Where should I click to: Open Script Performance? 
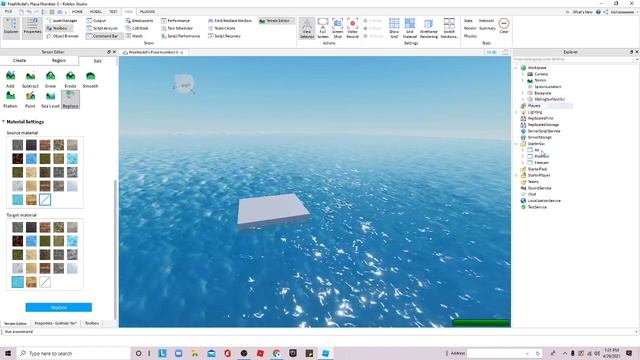click(180, 36)
